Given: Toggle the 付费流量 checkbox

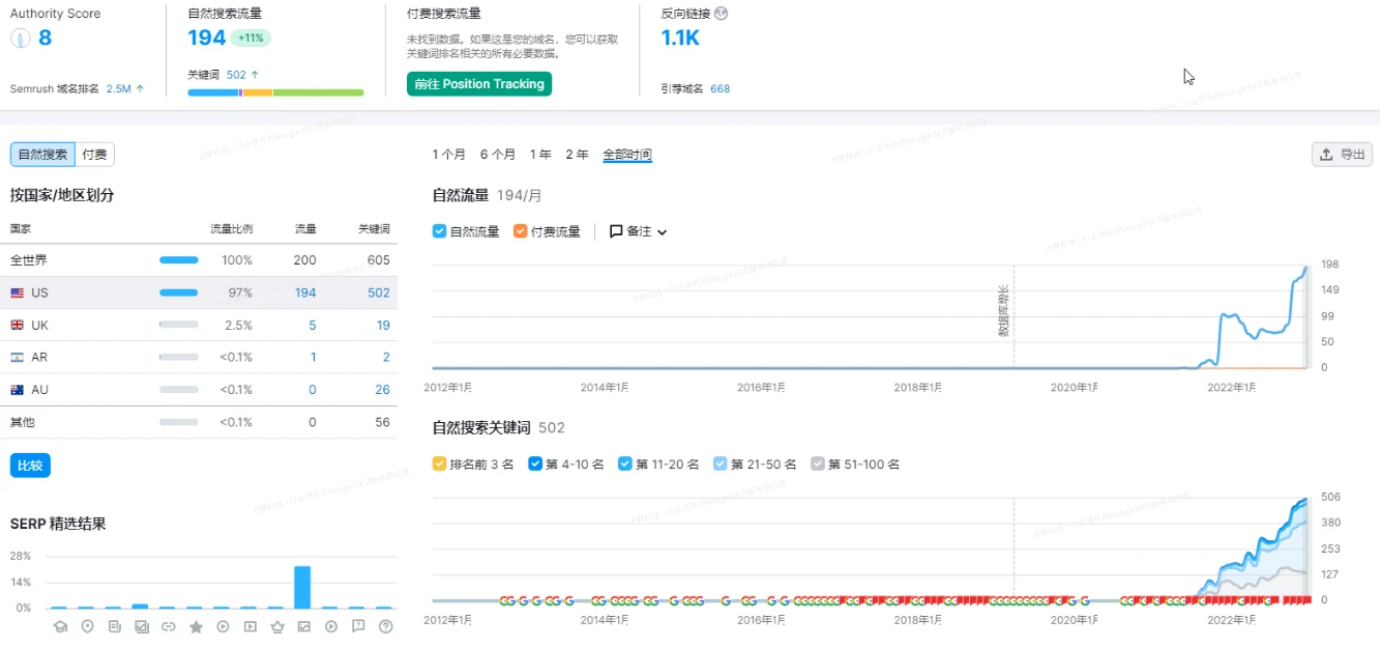Looking at the screenshot, I should coord(520,231).
